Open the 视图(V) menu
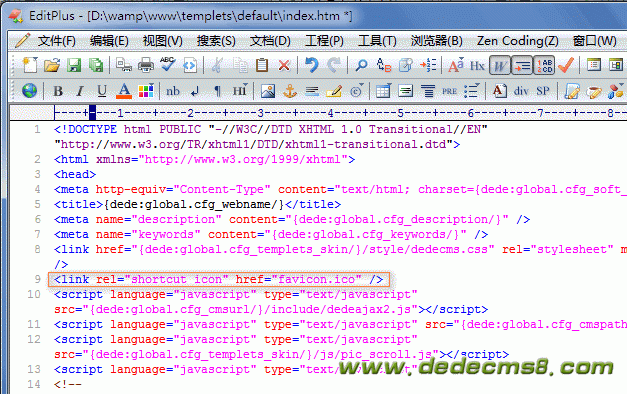The height and width of the screenshot is (394, 627). point(162,41)
